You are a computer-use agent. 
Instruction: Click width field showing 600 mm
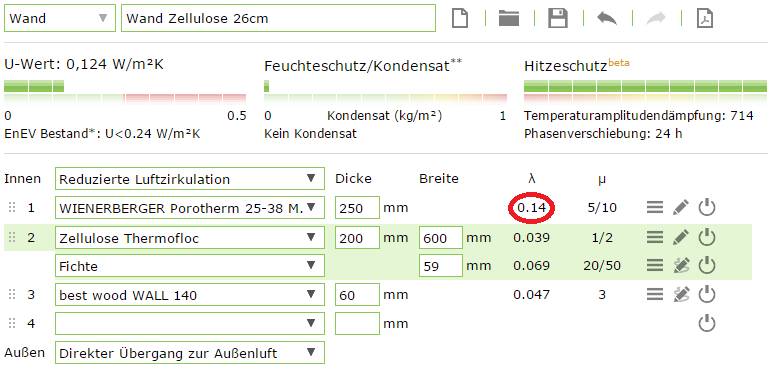(441, 237)
